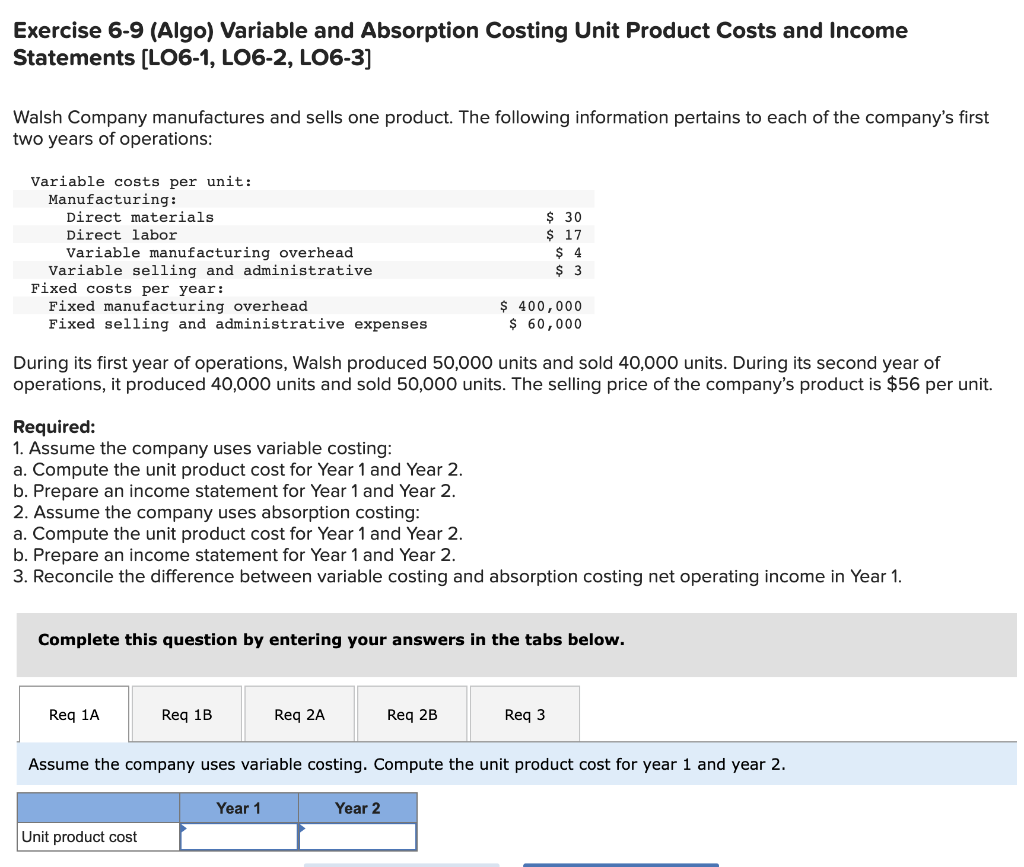This screenshot has width=1024, height=867.
Task: Switch to the Req 2A tab
Action: tap(299, 713)
